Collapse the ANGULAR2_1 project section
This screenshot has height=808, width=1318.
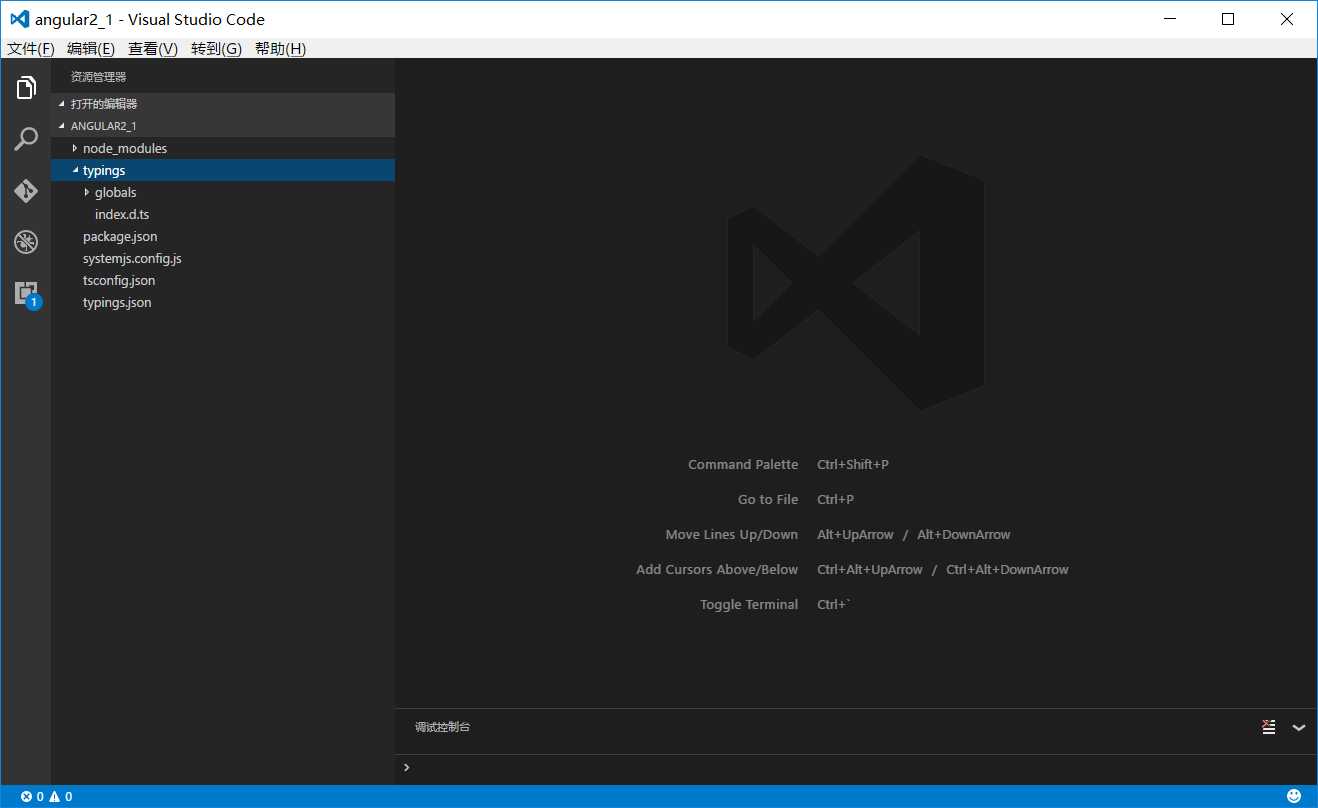[223, 126]
